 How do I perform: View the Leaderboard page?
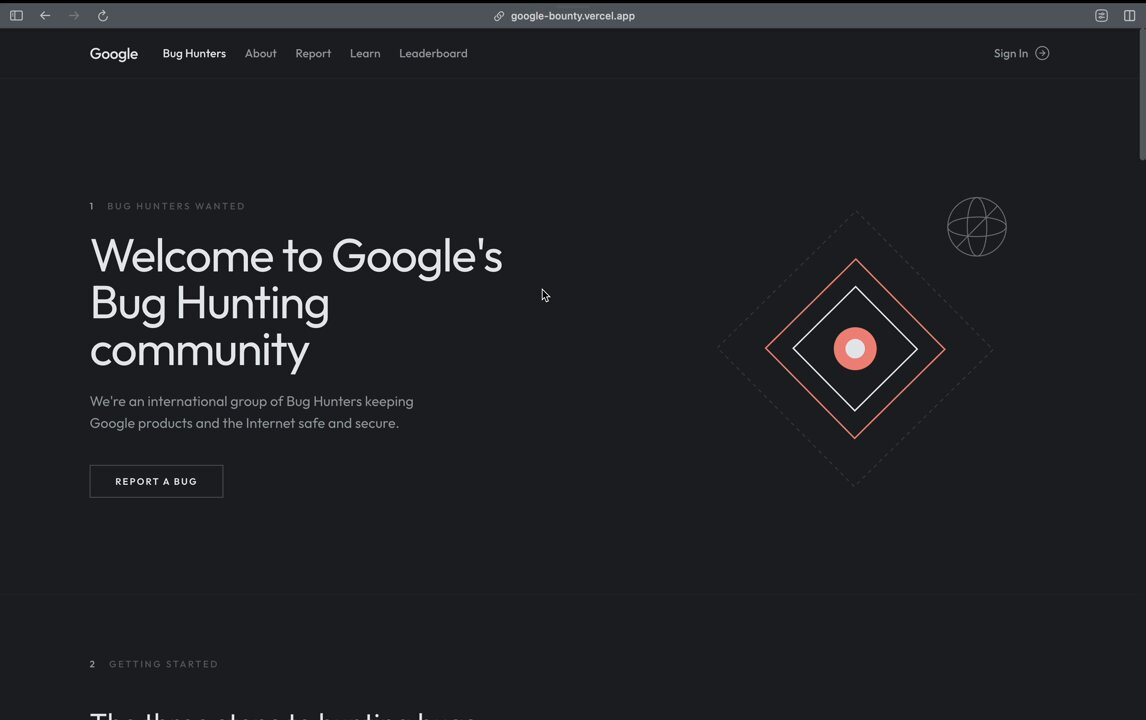coord(433,53)
